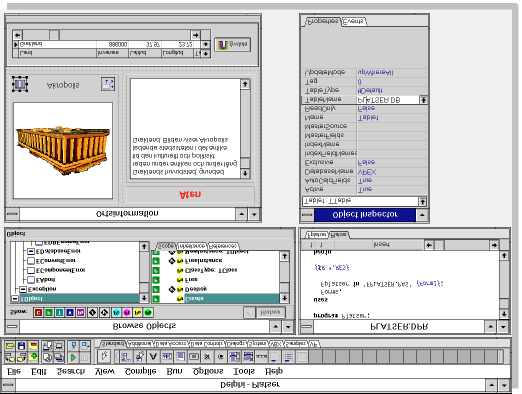Click the History button in Browse Objects
The height and width of the screenshot is (394, 522).
tap(270, 312)
